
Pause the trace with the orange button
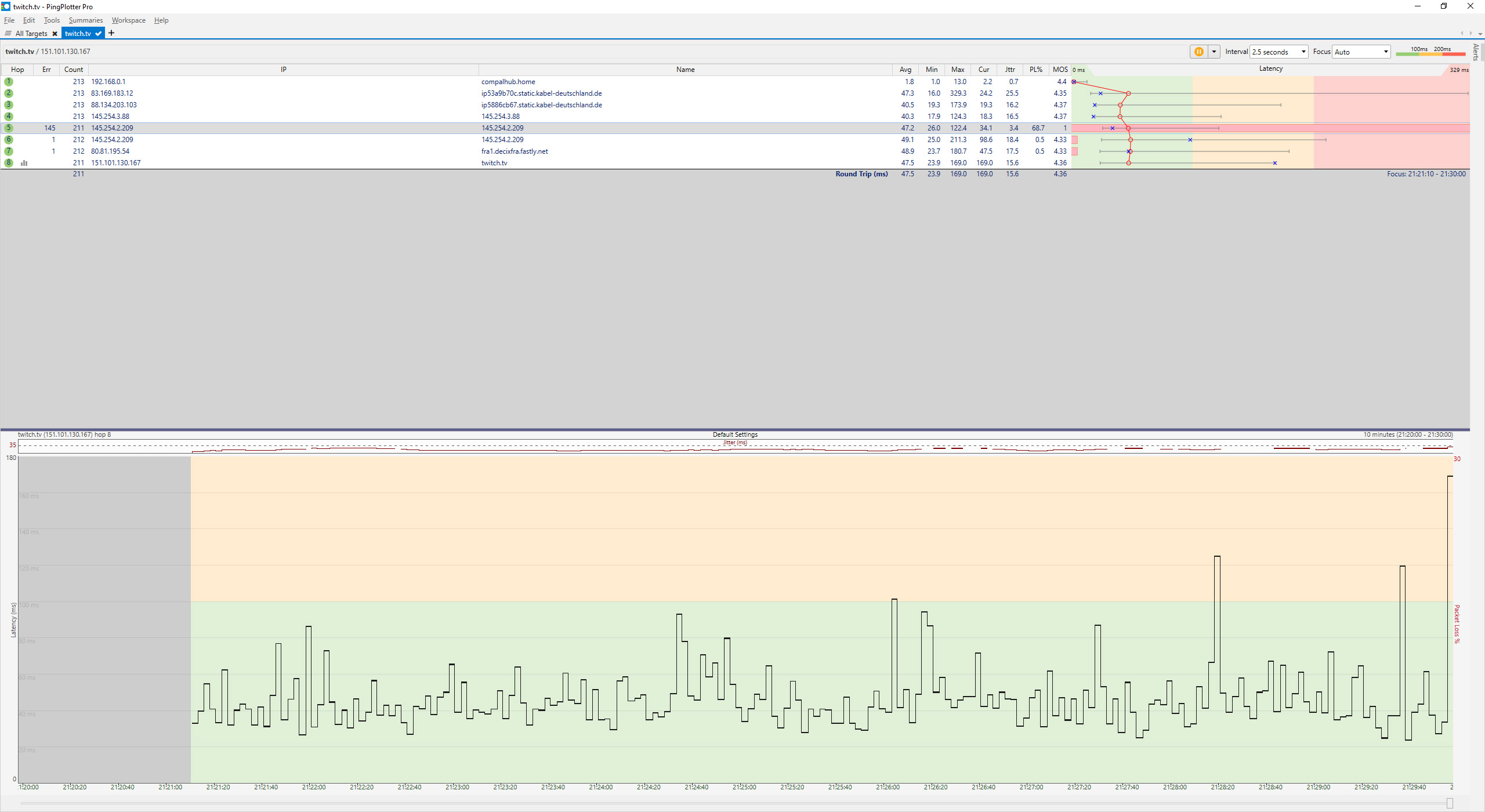[x=1198, y=52]
